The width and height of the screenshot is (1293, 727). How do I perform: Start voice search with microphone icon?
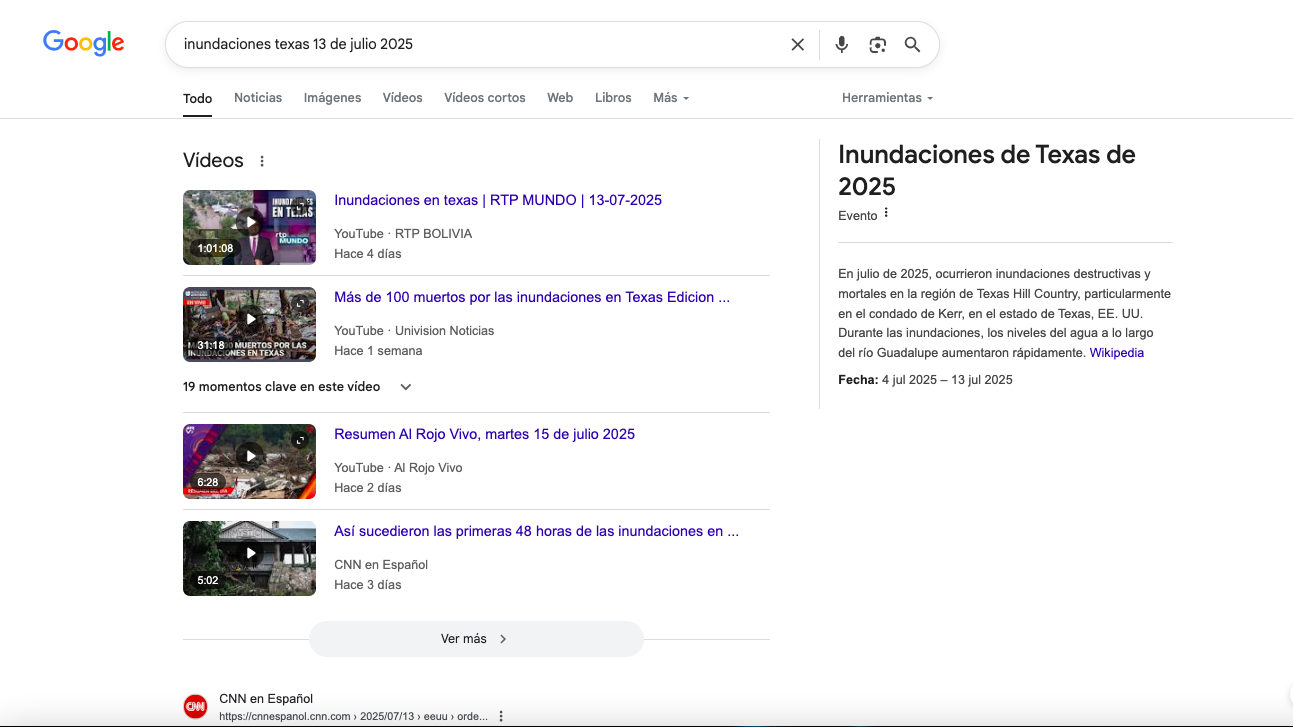click(x=841, y=44)
